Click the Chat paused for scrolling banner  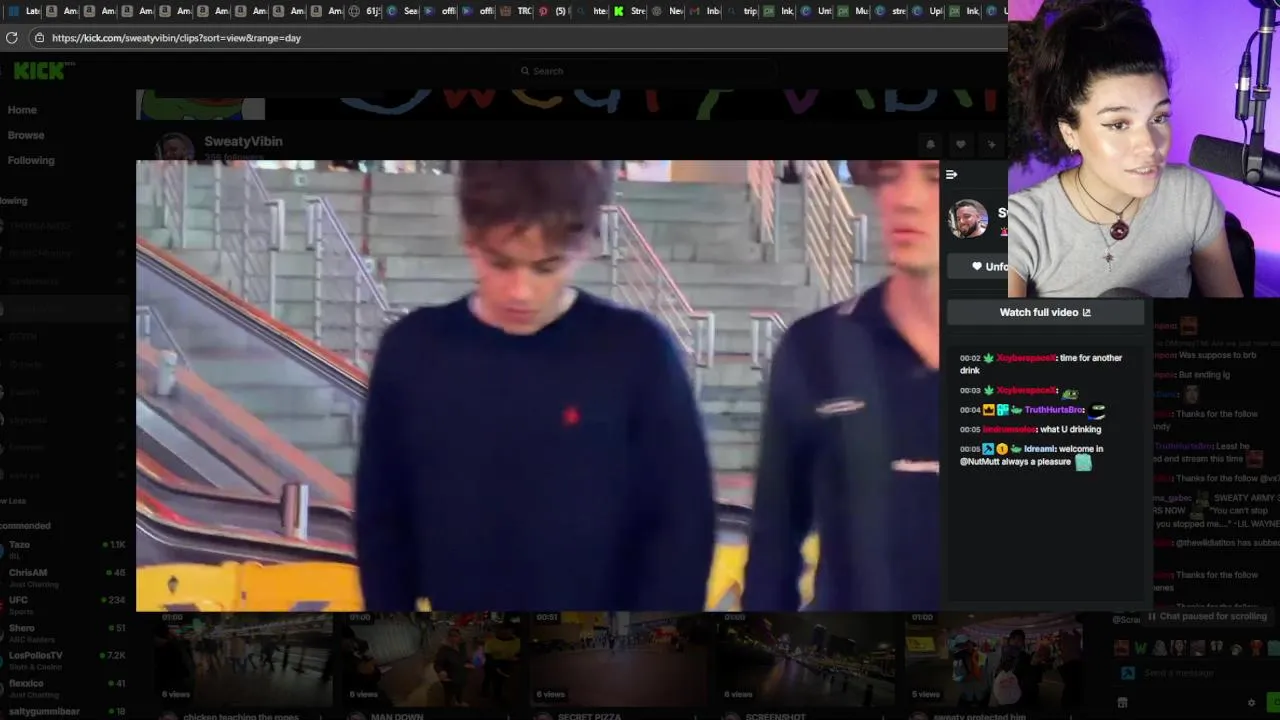point(1207,616)
